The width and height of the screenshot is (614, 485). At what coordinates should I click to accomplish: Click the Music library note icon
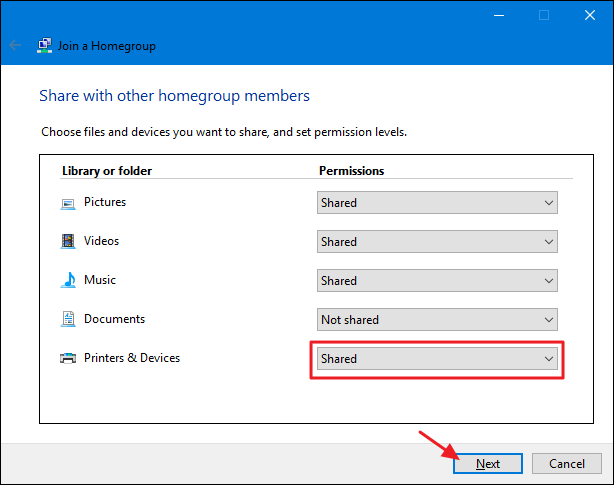click(68, 280)
